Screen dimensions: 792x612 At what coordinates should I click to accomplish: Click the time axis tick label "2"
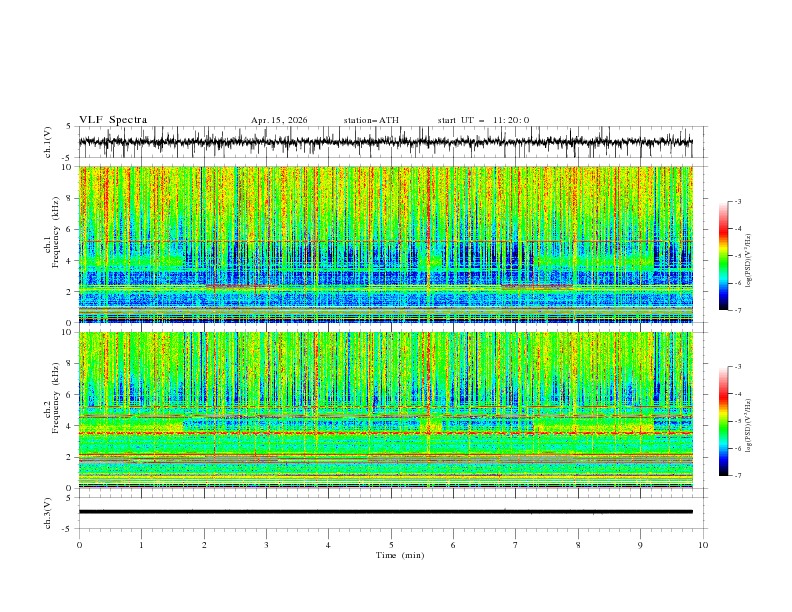tap(204, 545)
